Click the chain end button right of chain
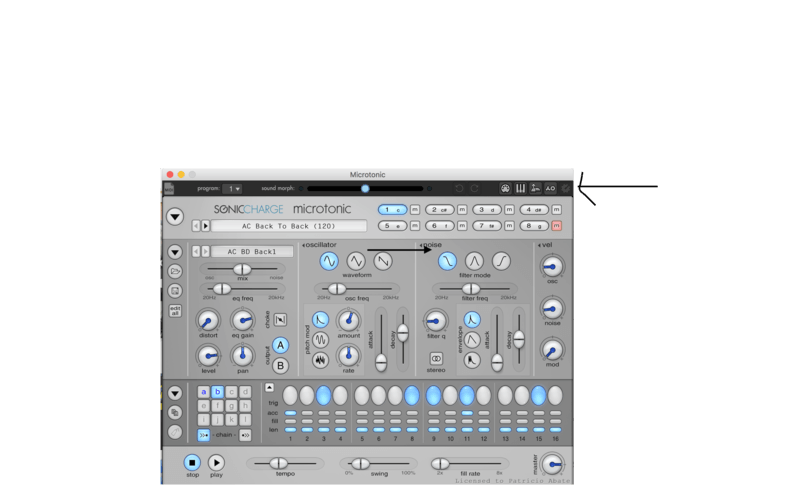This screenshot has height=500, width=800. pos(245,435)
